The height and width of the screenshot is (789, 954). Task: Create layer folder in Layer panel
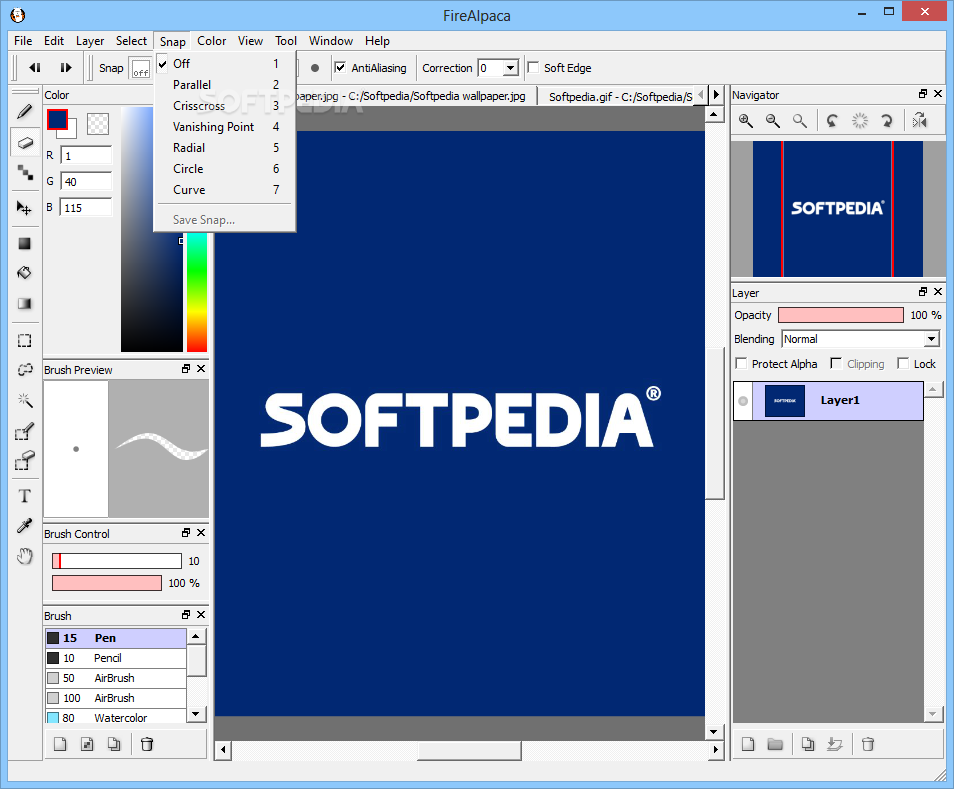pyautogui.click(x=775, y=744)
